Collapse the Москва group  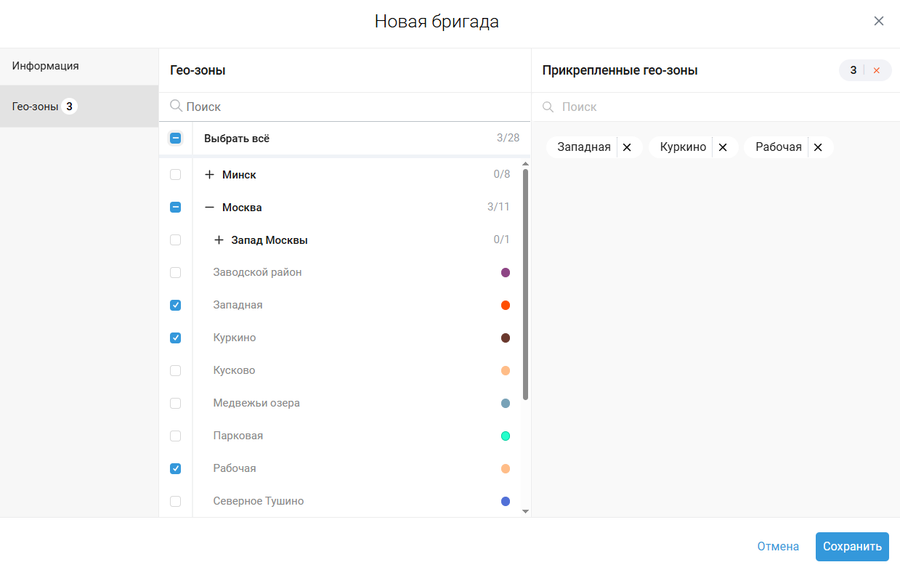click(x=209, y=208)
